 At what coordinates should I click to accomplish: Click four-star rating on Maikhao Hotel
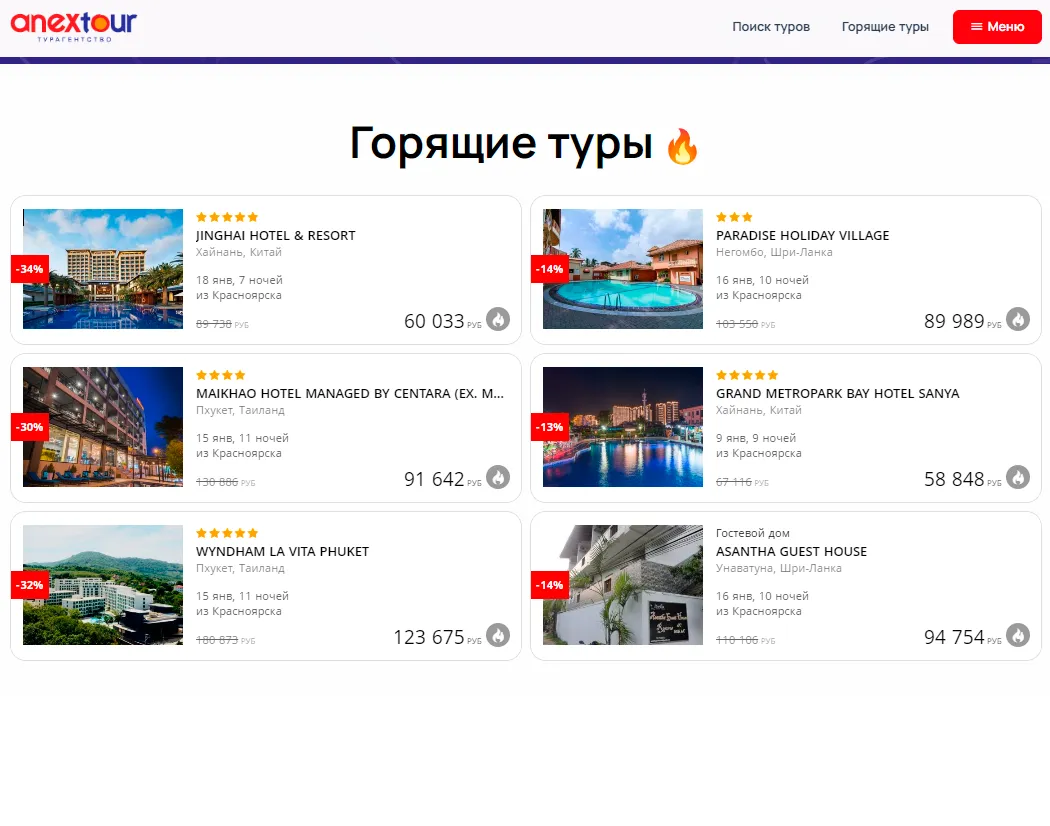(x=220, y=375)
